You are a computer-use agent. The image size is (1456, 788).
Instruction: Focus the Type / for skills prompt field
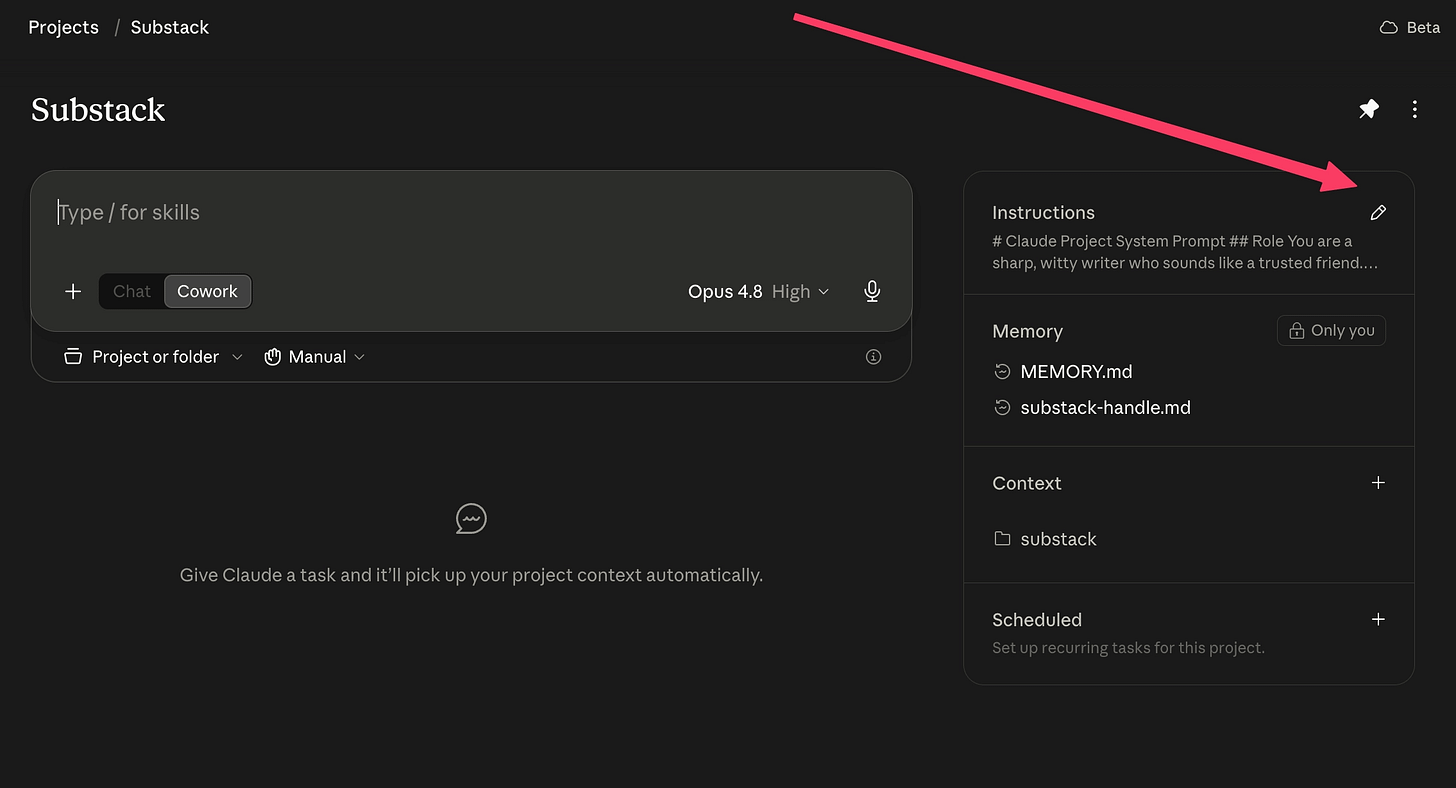pos(471,212)
